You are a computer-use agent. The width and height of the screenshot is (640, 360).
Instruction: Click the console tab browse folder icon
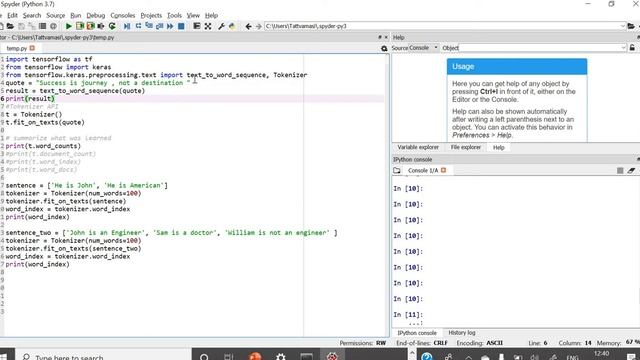[397, 170]
